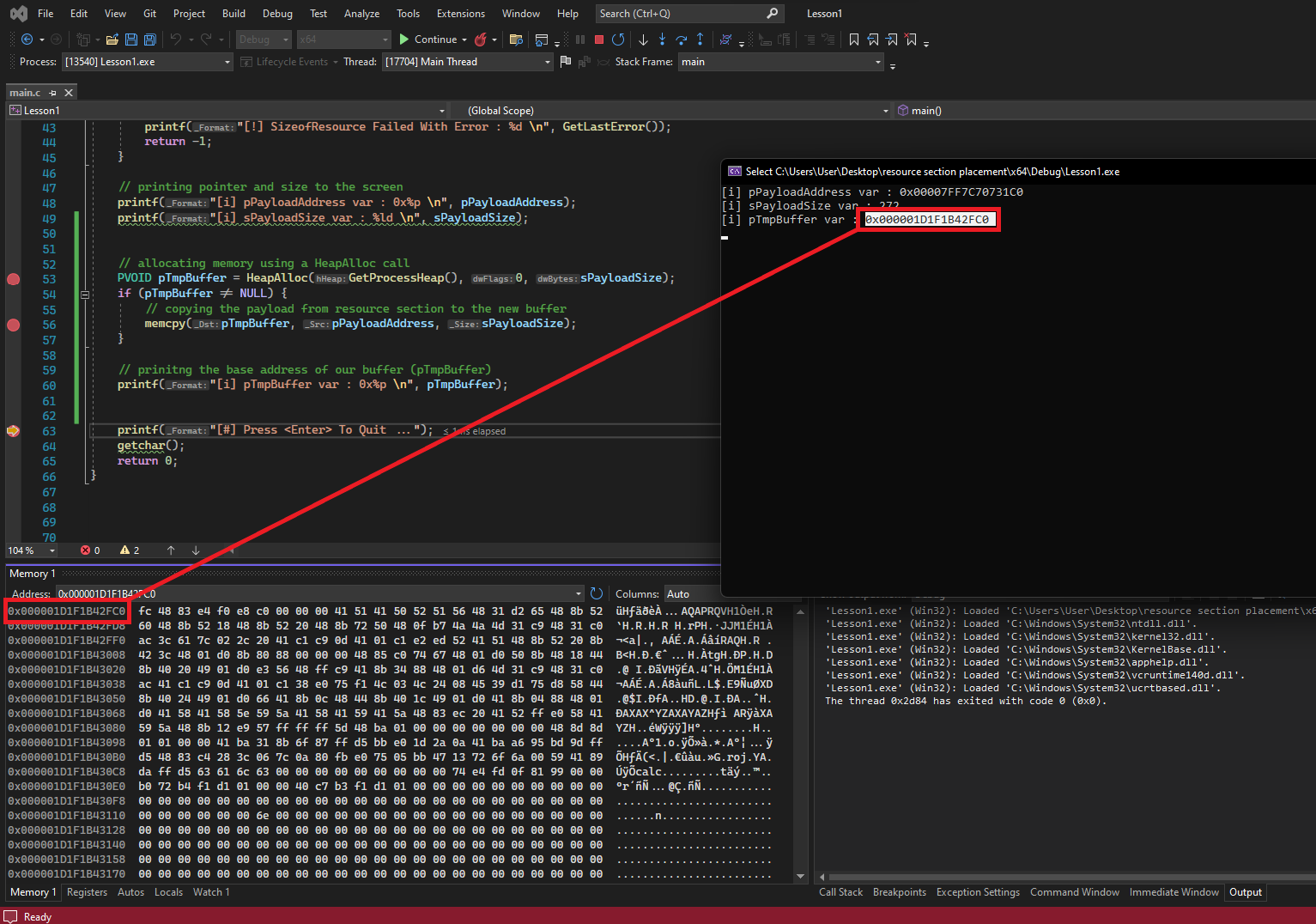Screen dimensions: 1316x924
Task: Restart the debug session icon
Action: (x=618, y=40)
